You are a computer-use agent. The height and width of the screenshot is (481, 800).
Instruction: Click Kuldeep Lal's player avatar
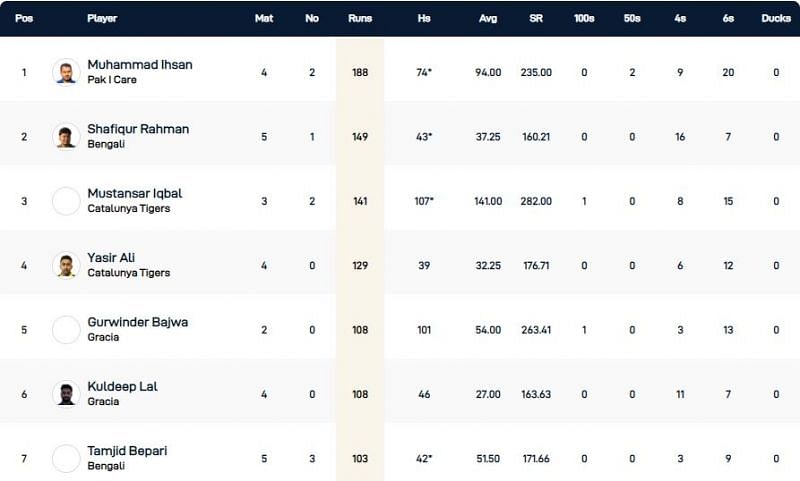(66, 394)
